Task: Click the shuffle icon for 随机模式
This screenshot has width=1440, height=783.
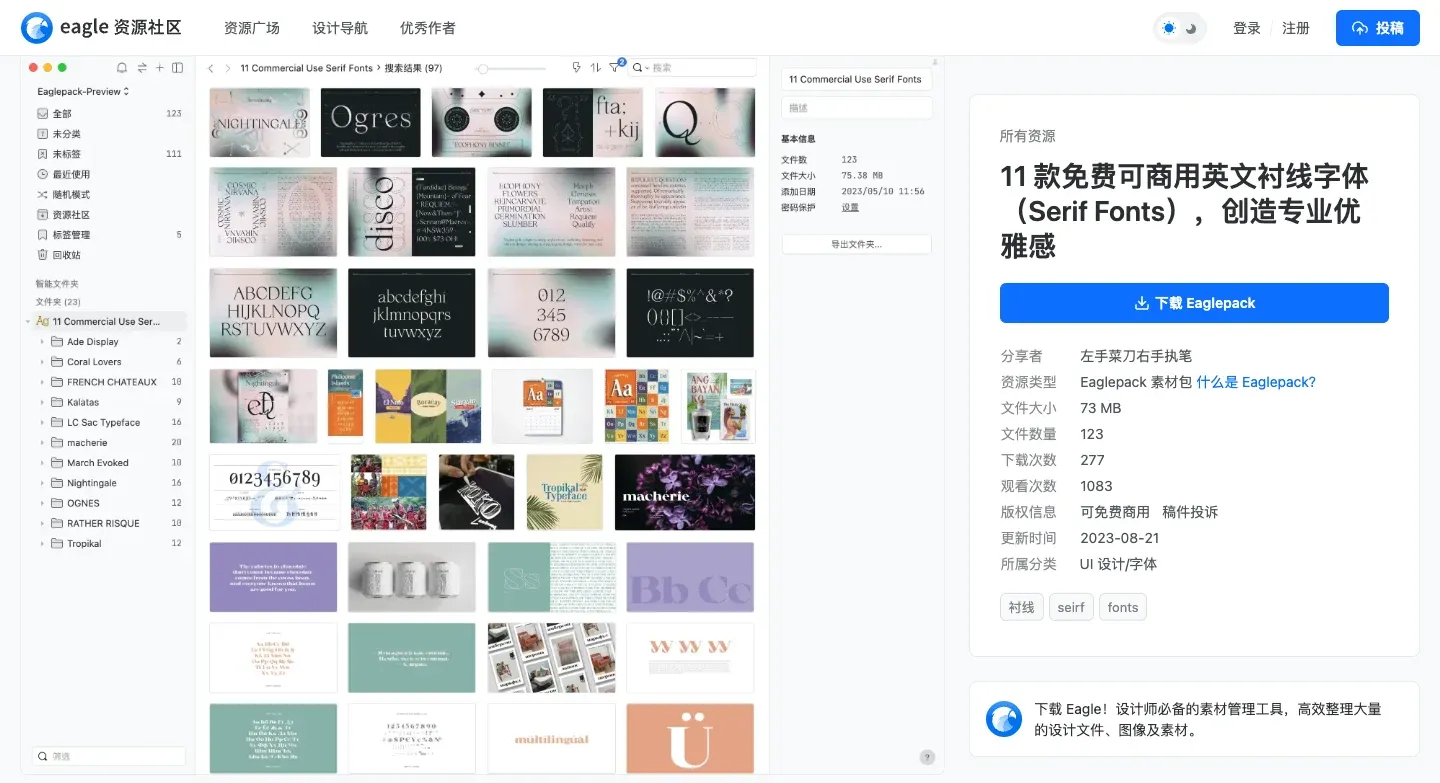Action: tap(43, 194)
